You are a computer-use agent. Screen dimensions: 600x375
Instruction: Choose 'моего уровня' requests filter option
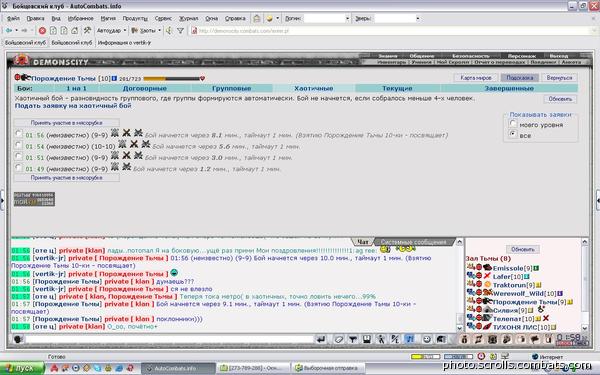(x=513, y=124)
